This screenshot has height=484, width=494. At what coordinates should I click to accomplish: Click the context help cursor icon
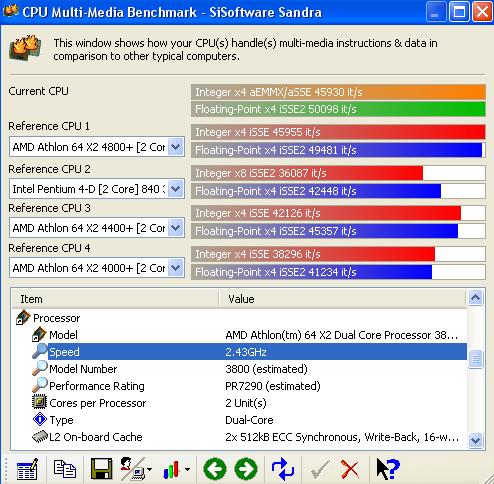[x=388, y=469]
